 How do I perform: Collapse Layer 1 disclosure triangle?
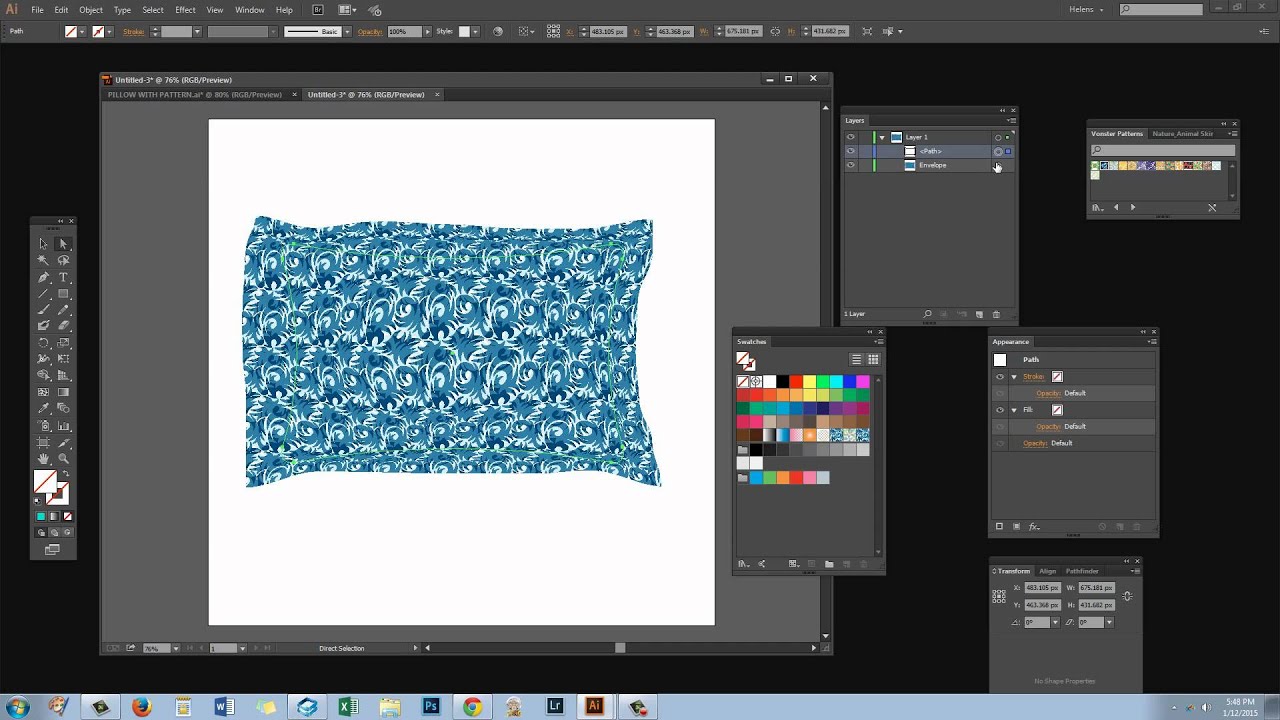(882, 137)
